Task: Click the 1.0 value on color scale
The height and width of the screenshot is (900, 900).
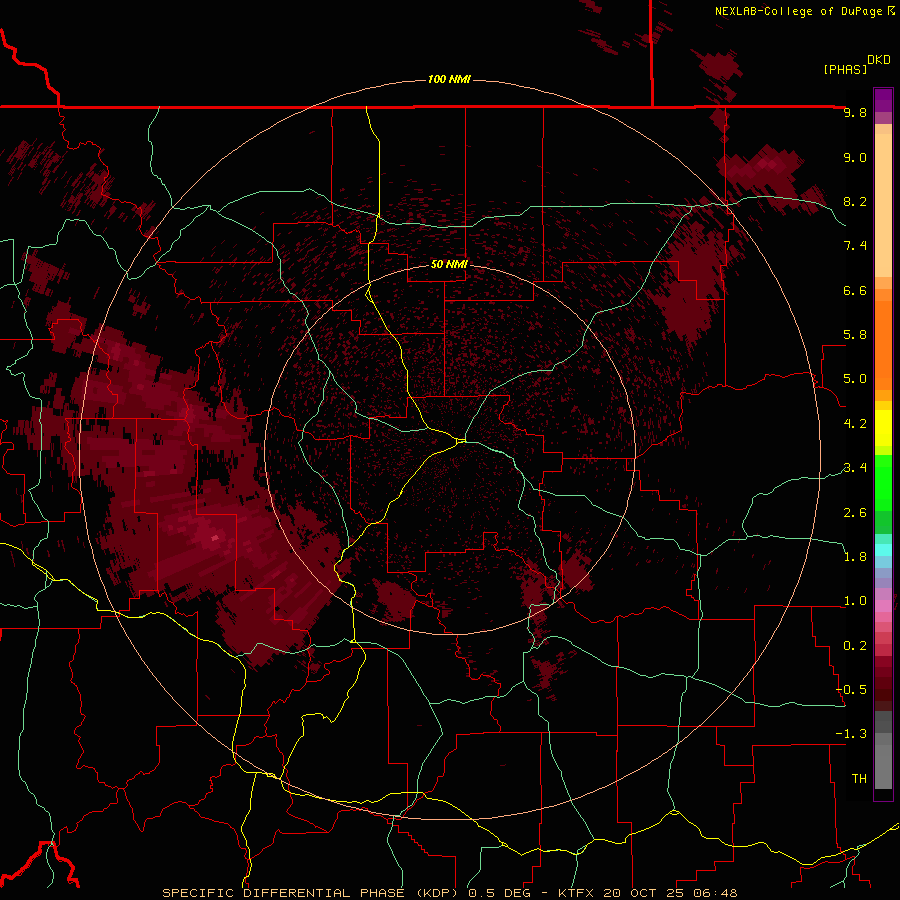Action: [855, 601]
